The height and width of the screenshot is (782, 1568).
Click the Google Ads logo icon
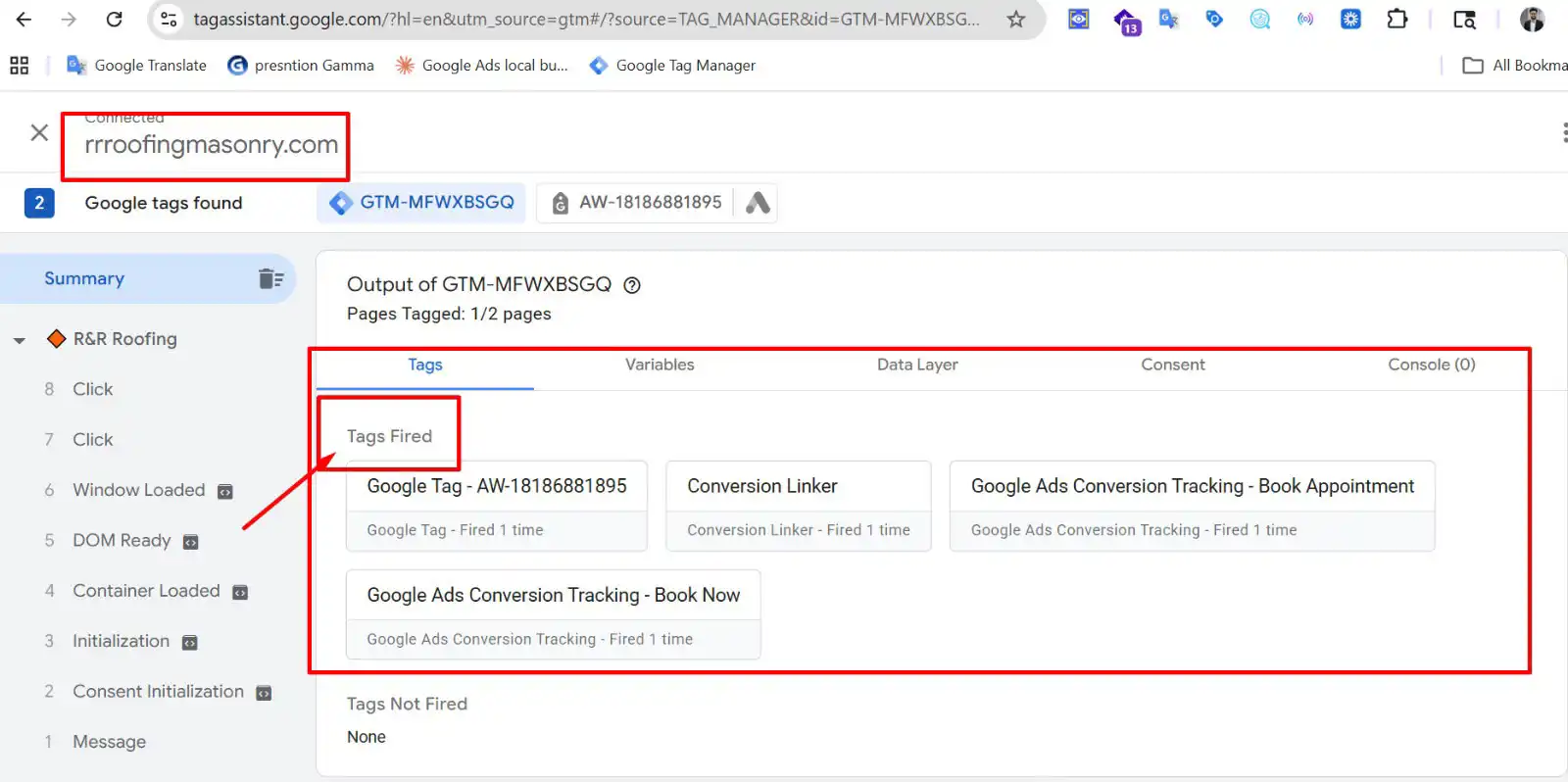coord(758,203)
